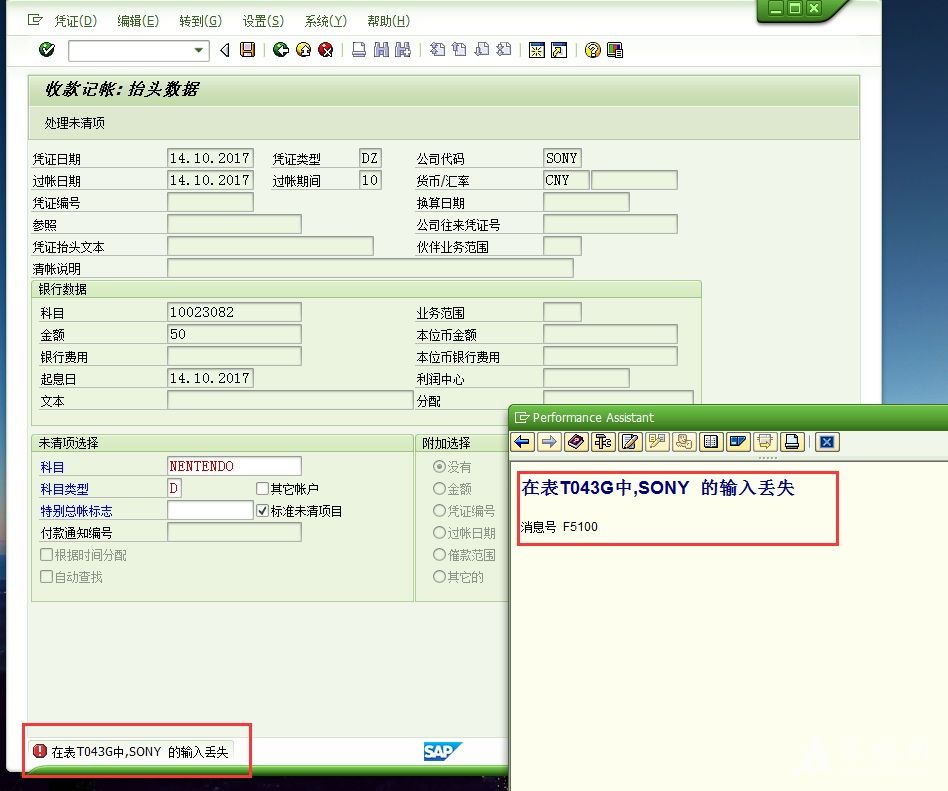This screenshot has height=791, width=948.
Task: Click the yellow Exit up-arrow icon
Action: coord(304,50)
